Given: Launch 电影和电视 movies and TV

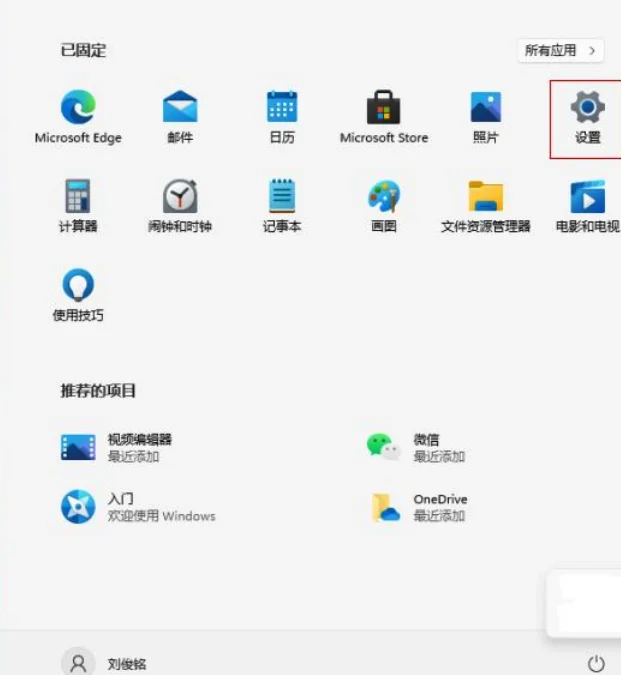Looking at the screenshot, I should (x=588, y=206).
